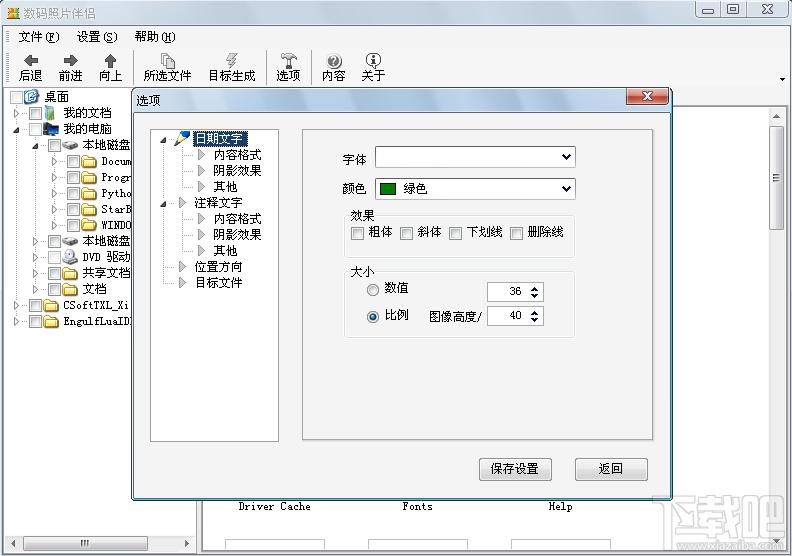The height and width of the screenshot is (556, 792).
Task: Click the Pytho folder icon
Action: (89, 193)
